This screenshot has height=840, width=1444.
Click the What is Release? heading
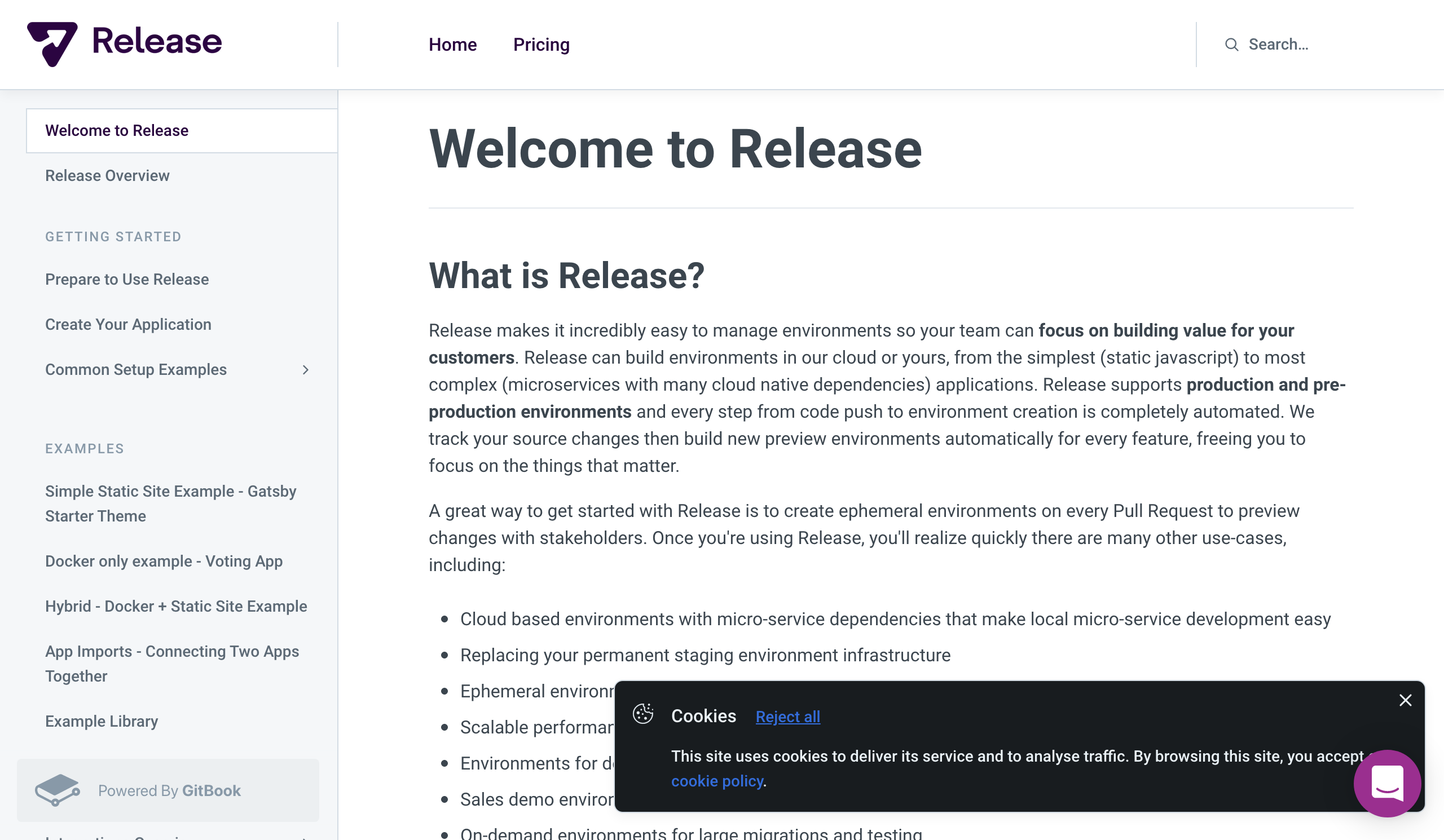tap(566, 276)
